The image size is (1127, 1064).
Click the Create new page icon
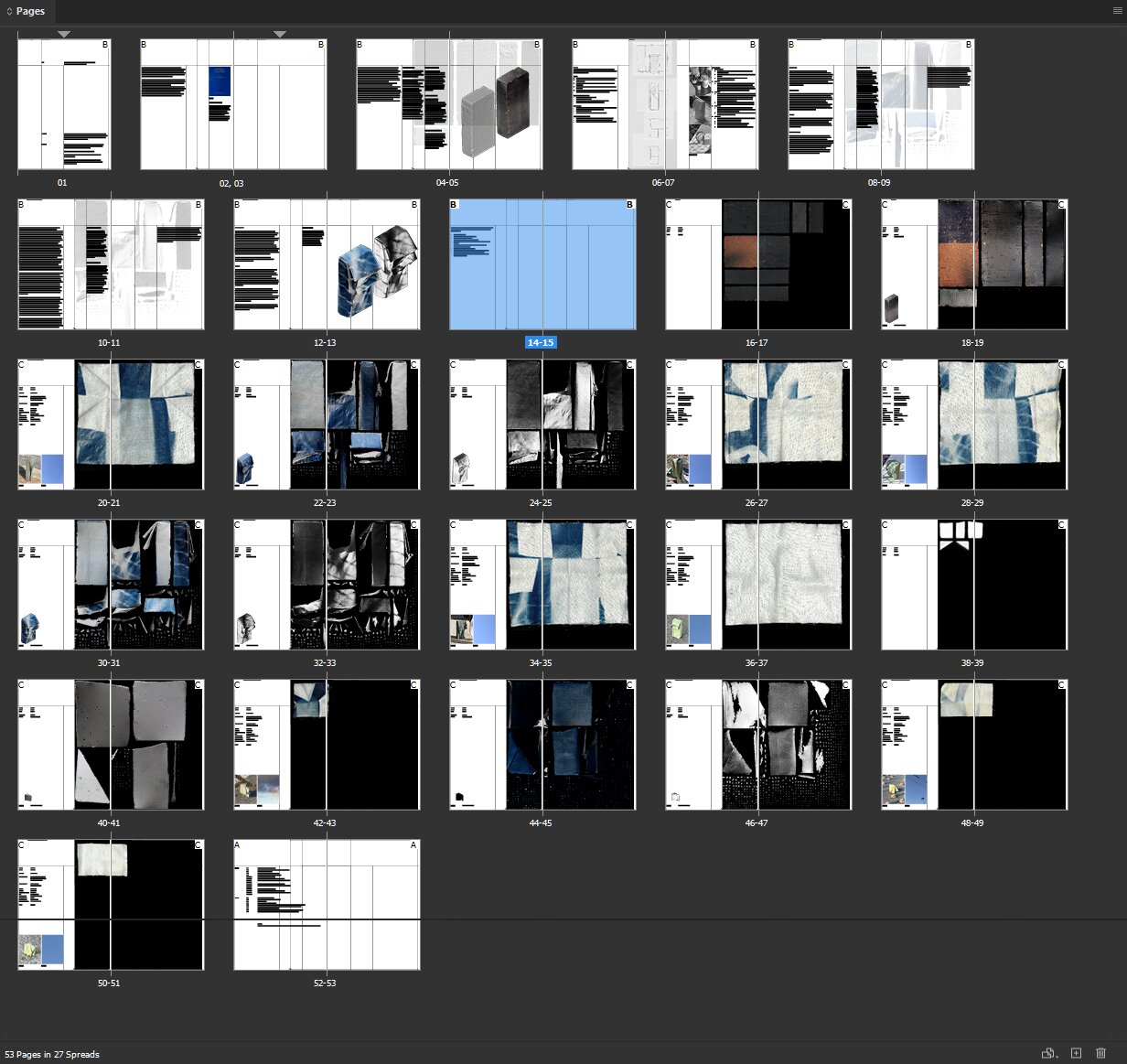1076,1053
